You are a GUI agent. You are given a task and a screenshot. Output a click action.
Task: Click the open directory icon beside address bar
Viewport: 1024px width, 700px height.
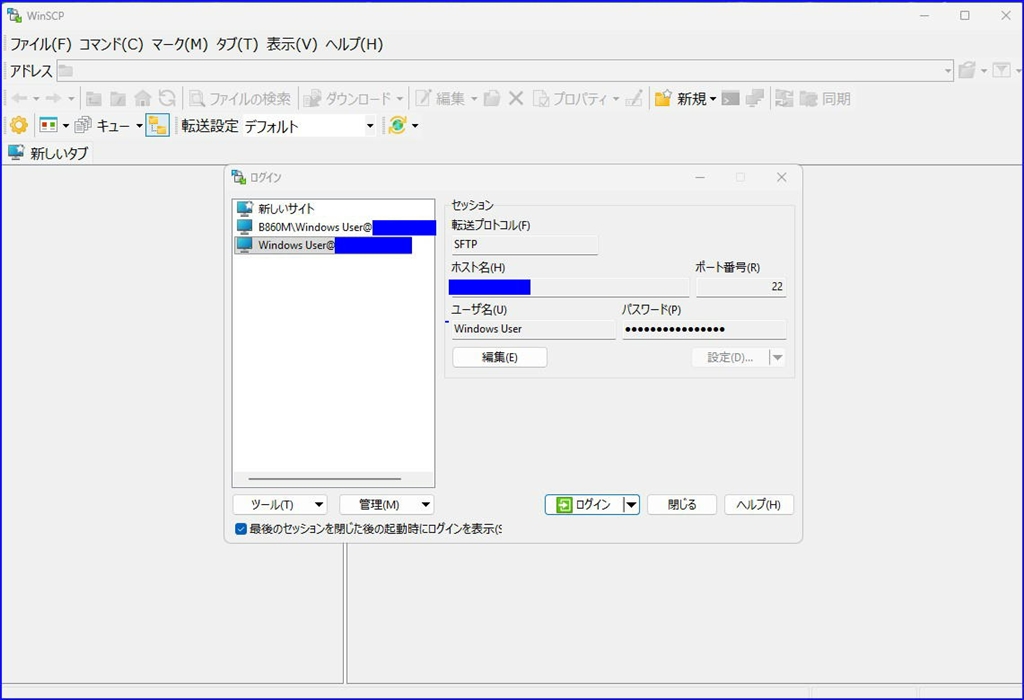pos(967,70)
